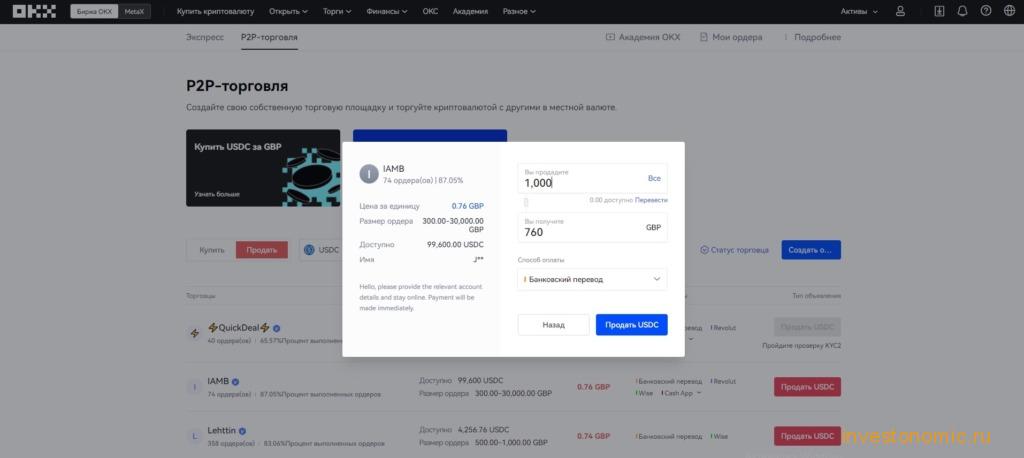Click the 0.76 GBP price in dialog

tap(468, 206)
